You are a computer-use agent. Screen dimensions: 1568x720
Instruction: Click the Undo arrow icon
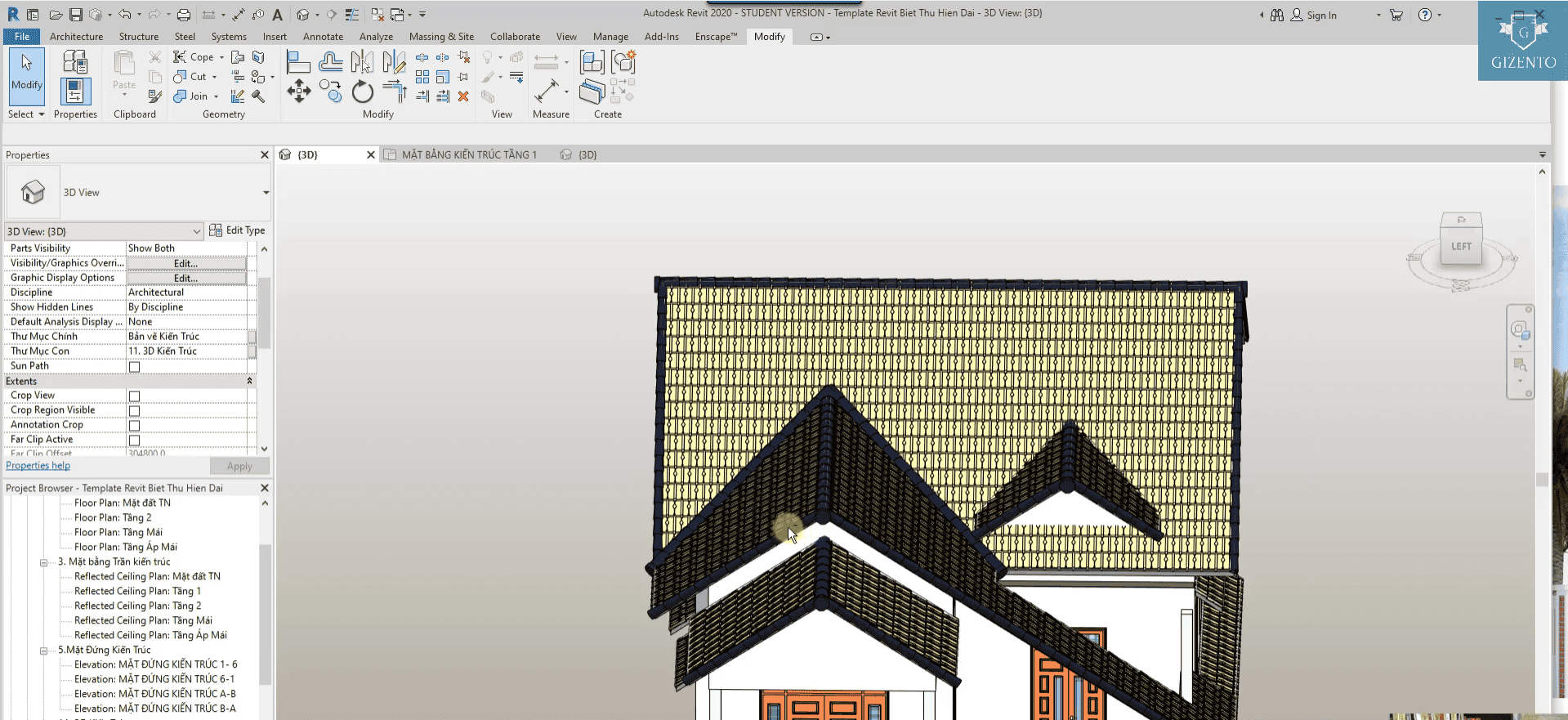(x=124, y=15)
